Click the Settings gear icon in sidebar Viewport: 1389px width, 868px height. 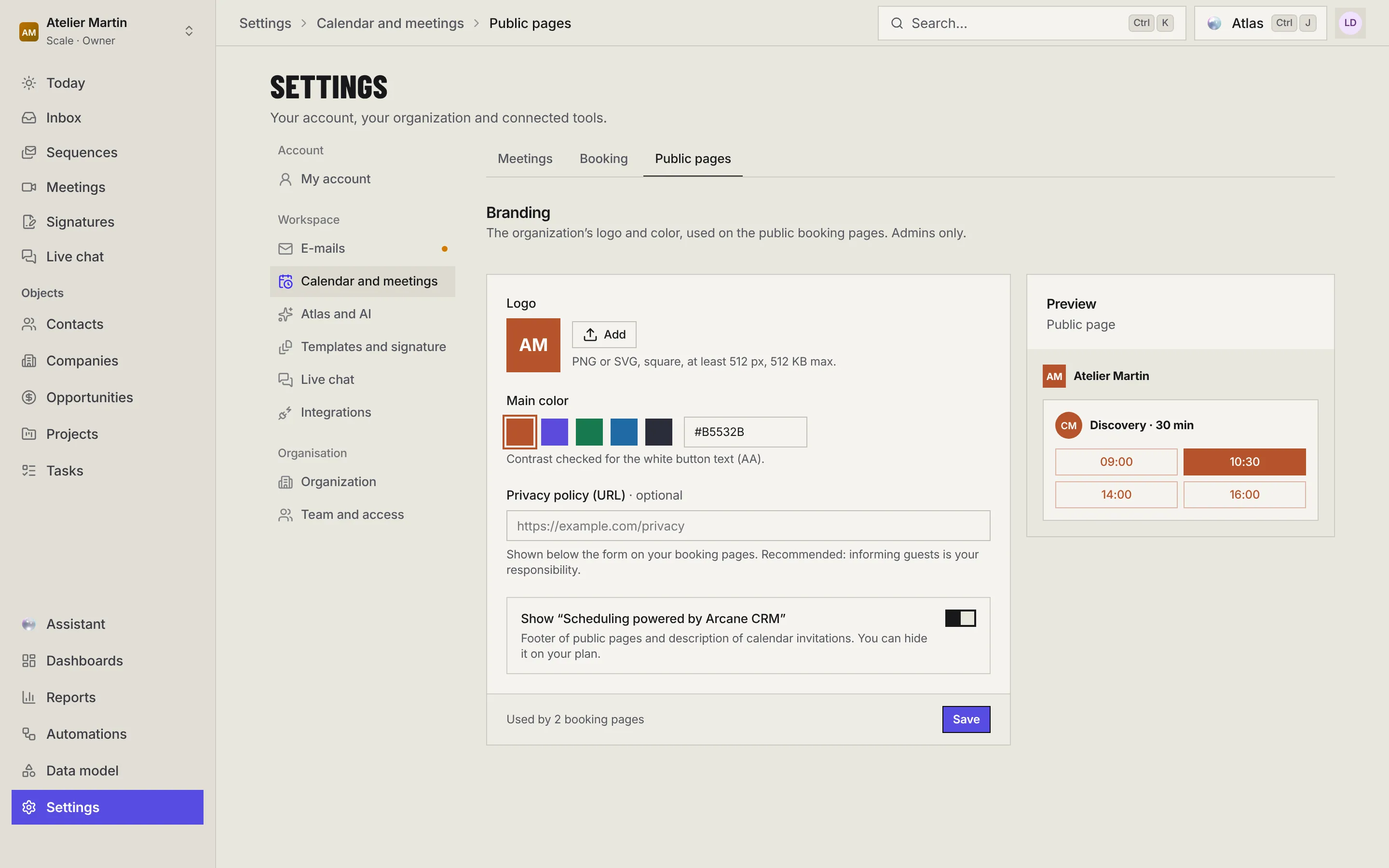[29, 807]
